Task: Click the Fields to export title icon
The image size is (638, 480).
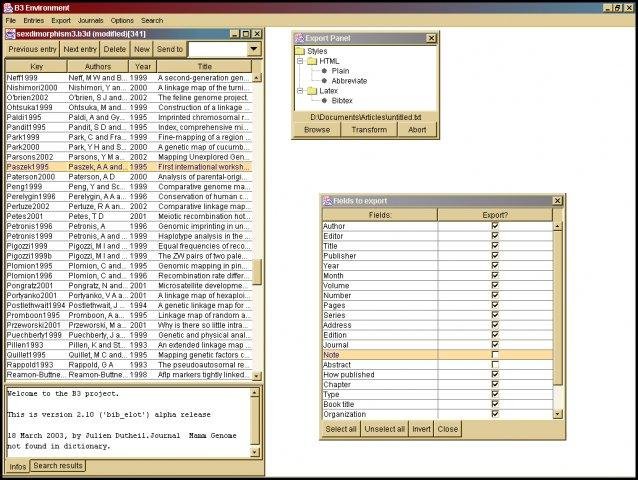Action: coord(327,201)
